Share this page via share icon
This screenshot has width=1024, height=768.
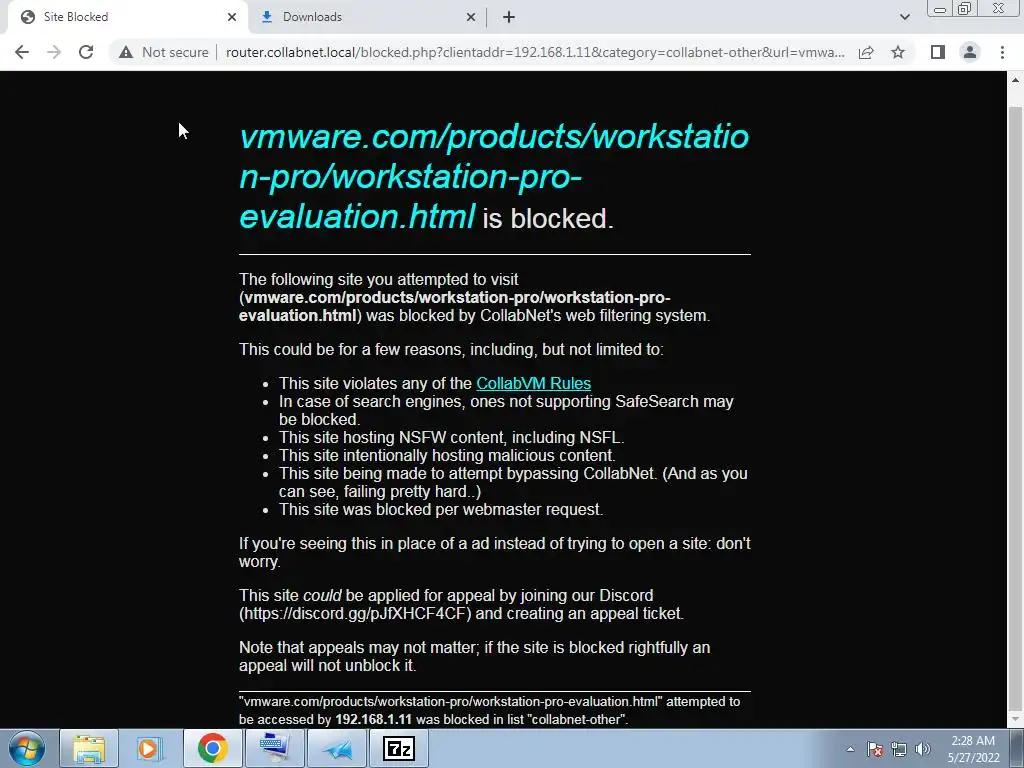click(866, 52)
